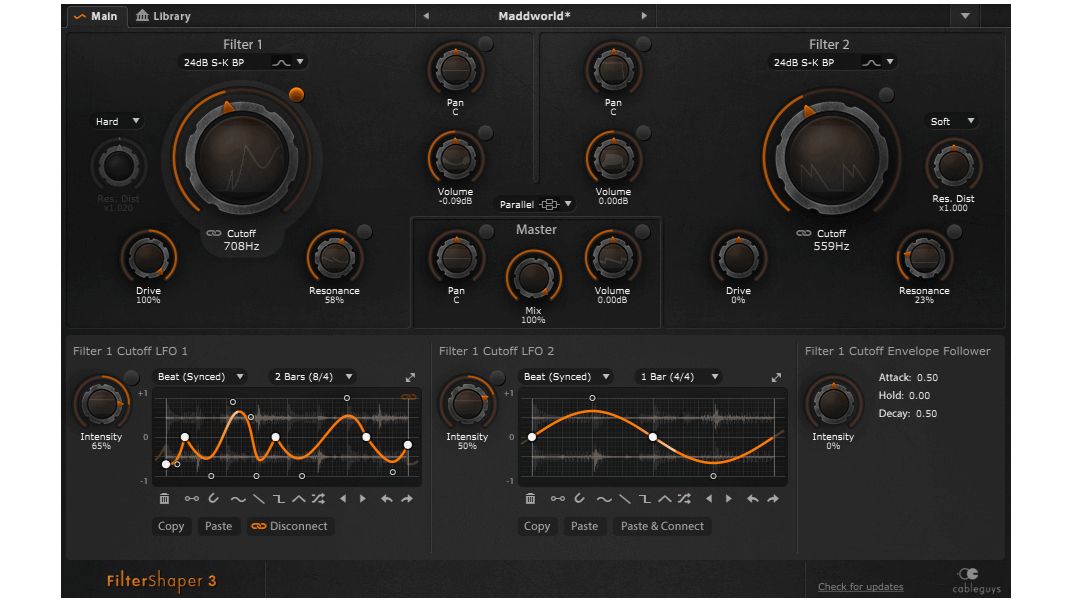
Task: Undo last edit in LFO 1 with the undo arrow
Action: point(384,498)
